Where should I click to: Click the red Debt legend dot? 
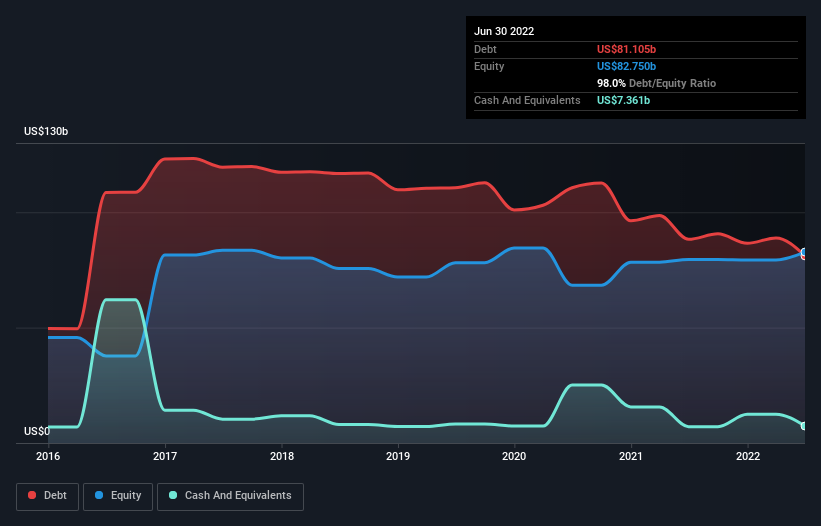(x=32, y=495)
